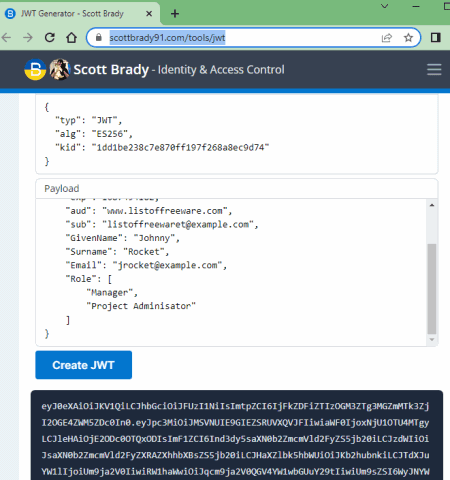Click the "alg": "ES256" line
The image size is (450, 480).
point(94,134)
